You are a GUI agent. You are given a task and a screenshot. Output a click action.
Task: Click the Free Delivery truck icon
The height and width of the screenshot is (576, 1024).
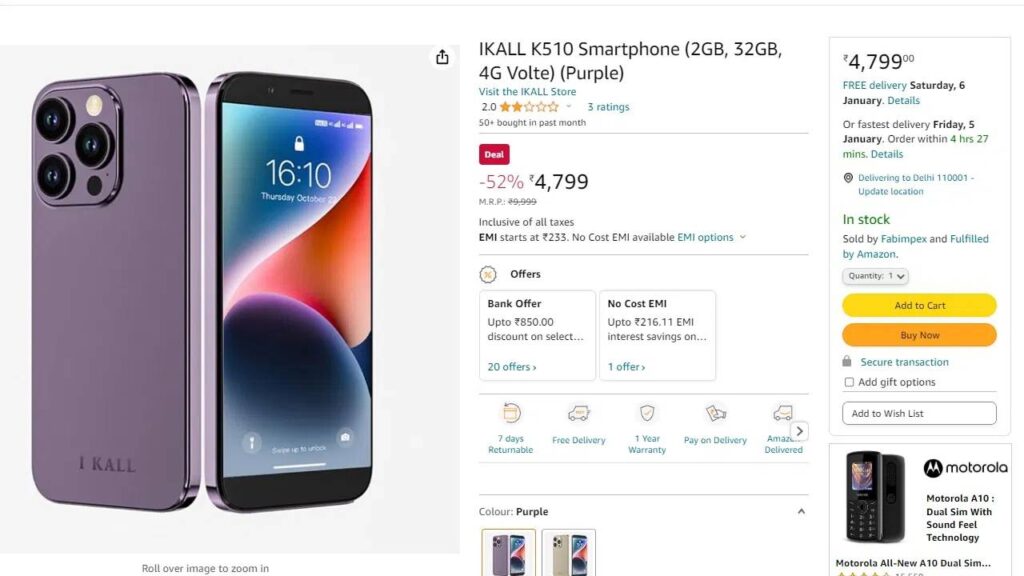(579, 413)
